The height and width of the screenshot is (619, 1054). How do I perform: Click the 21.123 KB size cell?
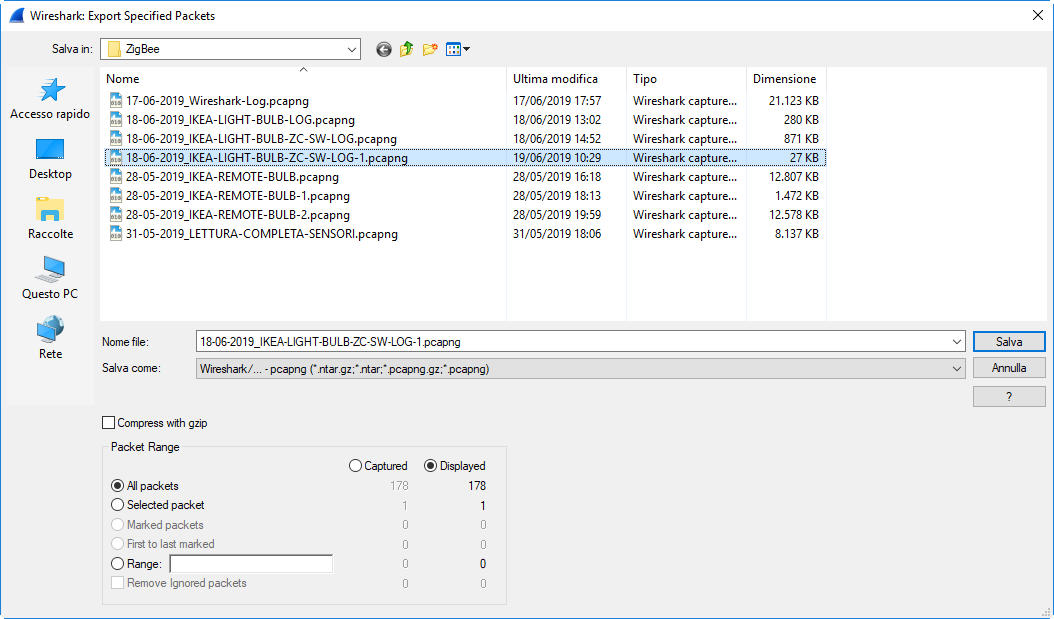[x=793, y=101]
